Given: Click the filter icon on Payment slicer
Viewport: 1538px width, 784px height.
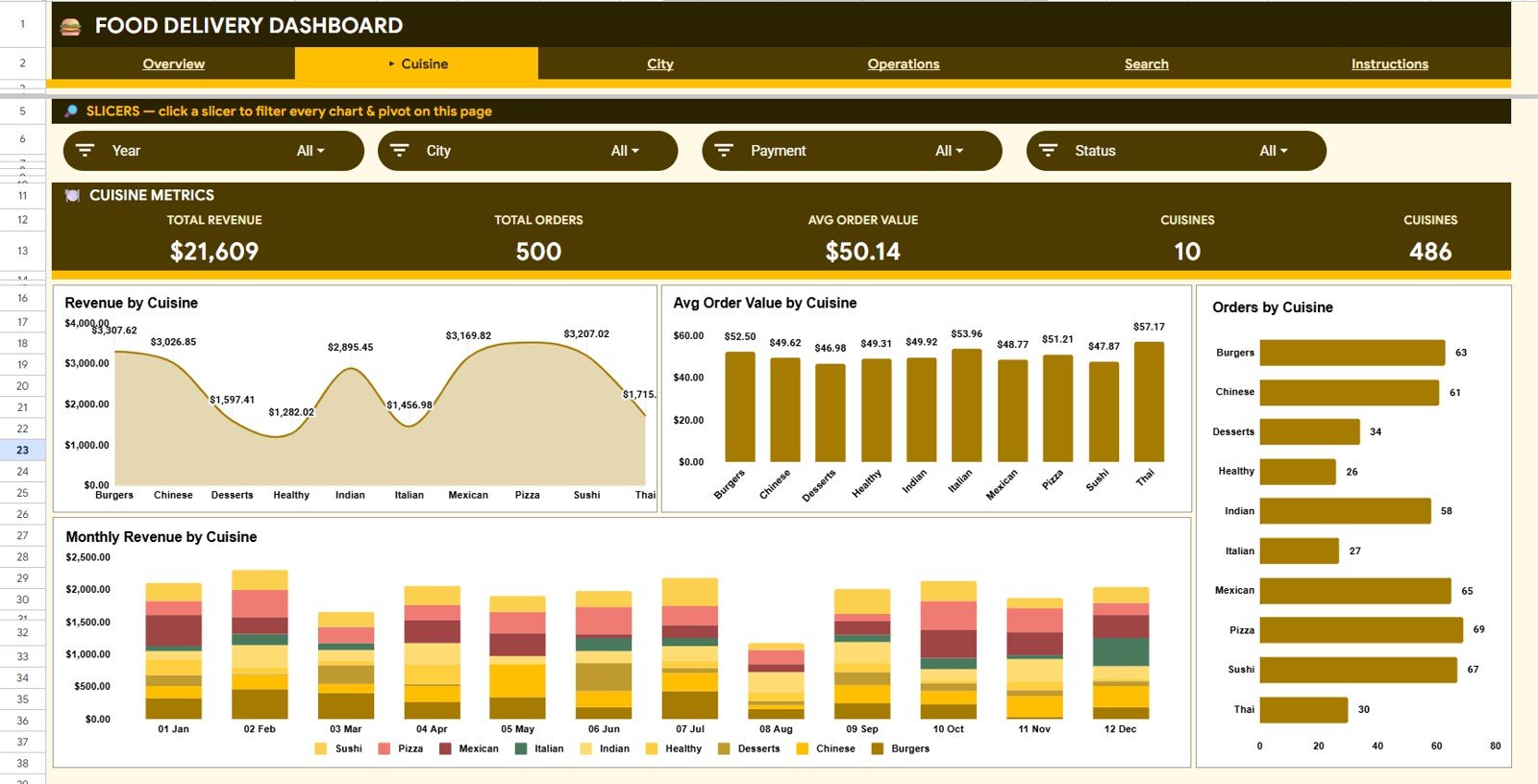Looking at the screenshot, I should (724, 151).
